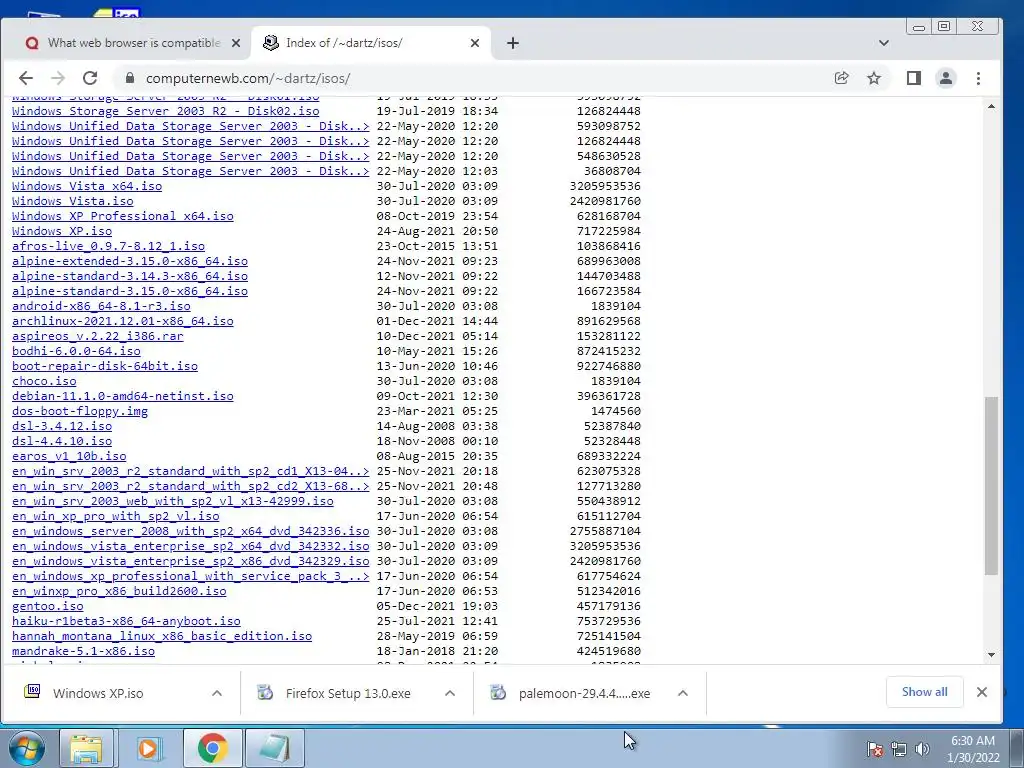Open Windows_Storage_Server_2003_R2_-_Disk02.iso

(166, 111)
